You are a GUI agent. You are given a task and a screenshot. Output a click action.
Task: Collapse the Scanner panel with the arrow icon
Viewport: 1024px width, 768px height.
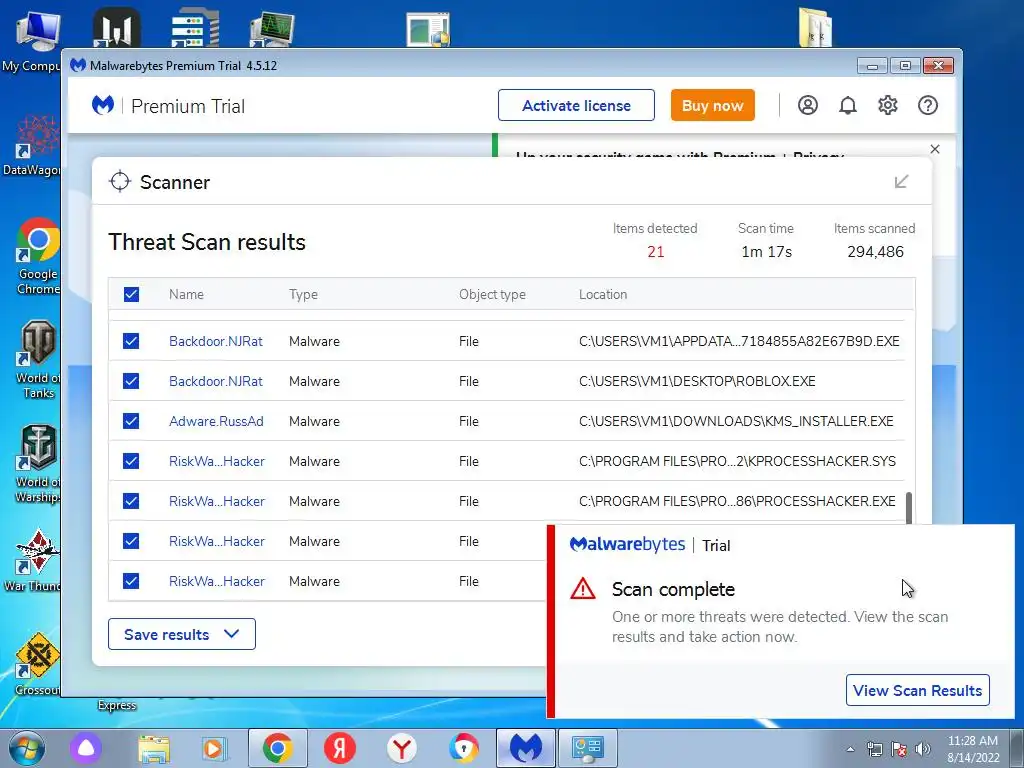[901, 182]
